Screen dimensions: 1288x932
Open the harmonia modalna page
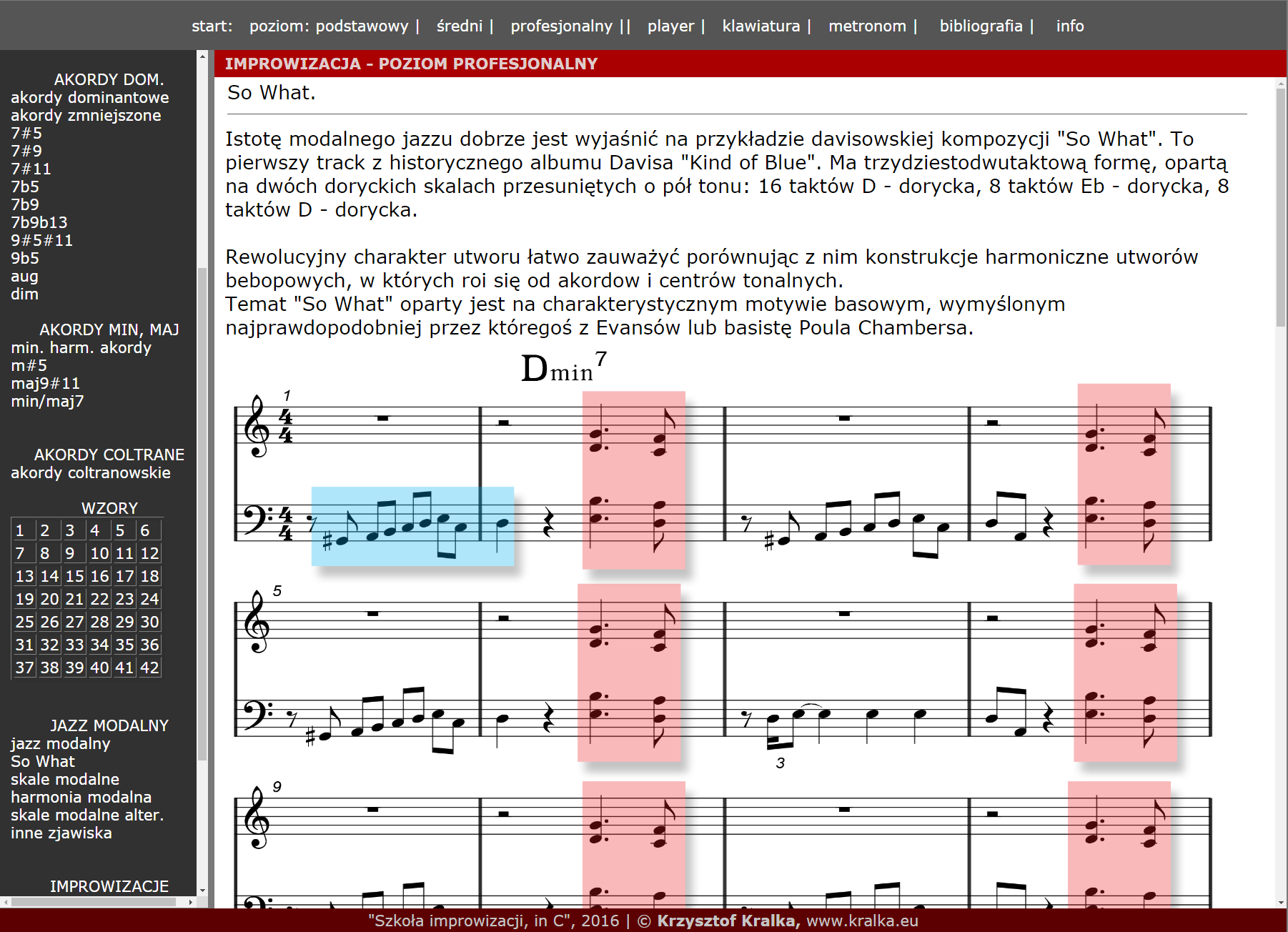pos(81,797)
